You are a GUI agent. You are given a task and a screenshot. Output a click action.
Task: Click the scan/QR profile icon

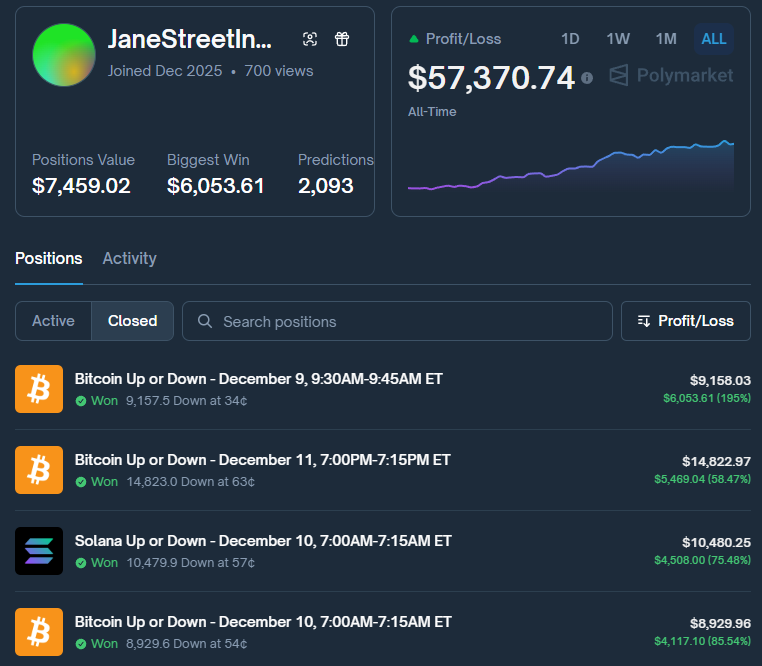(x=310, y=39)
